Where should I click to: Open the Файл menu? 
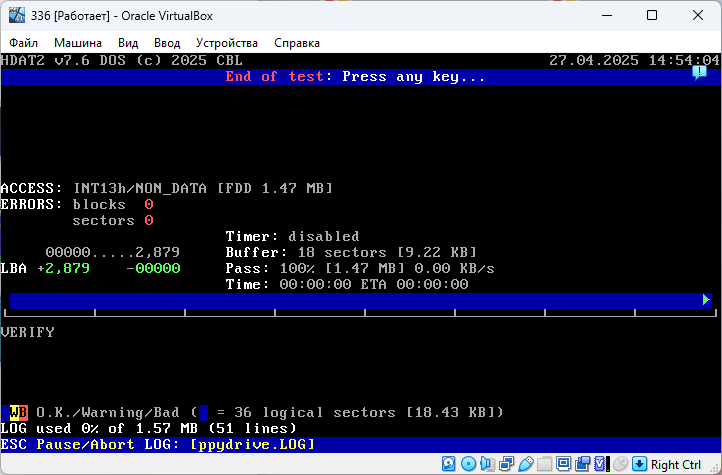24,43
